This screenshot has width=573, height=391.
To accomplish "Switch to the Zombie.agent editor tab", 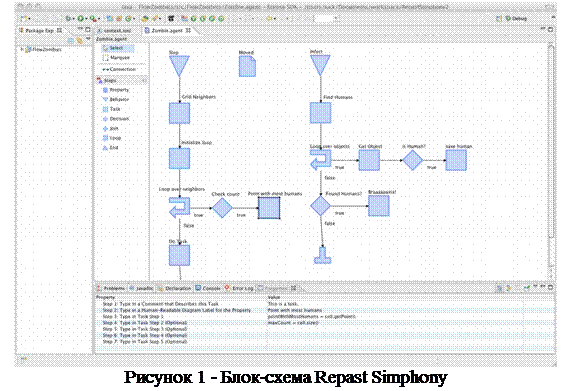I will pyautogui.click(x=167, y=30).
